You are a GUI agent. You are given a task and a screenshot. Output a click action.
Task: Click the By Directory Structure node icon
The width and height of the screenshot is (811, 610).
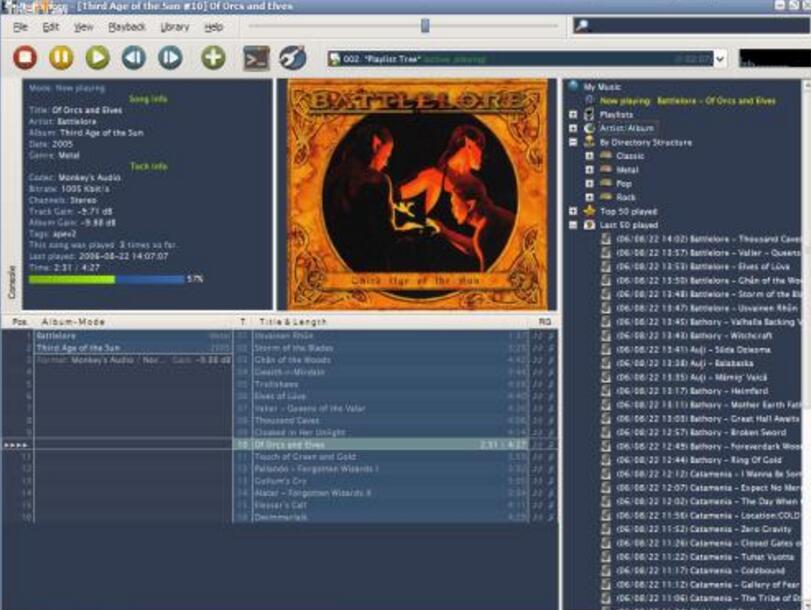point(589,142)
